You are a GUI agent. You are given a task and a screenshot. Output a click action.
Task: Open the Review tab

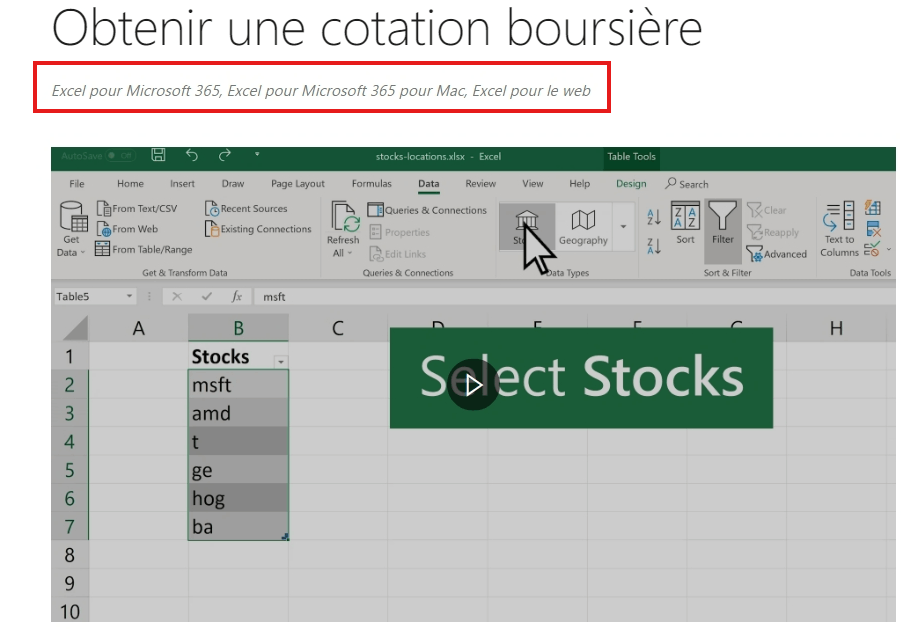coord(480,184)
